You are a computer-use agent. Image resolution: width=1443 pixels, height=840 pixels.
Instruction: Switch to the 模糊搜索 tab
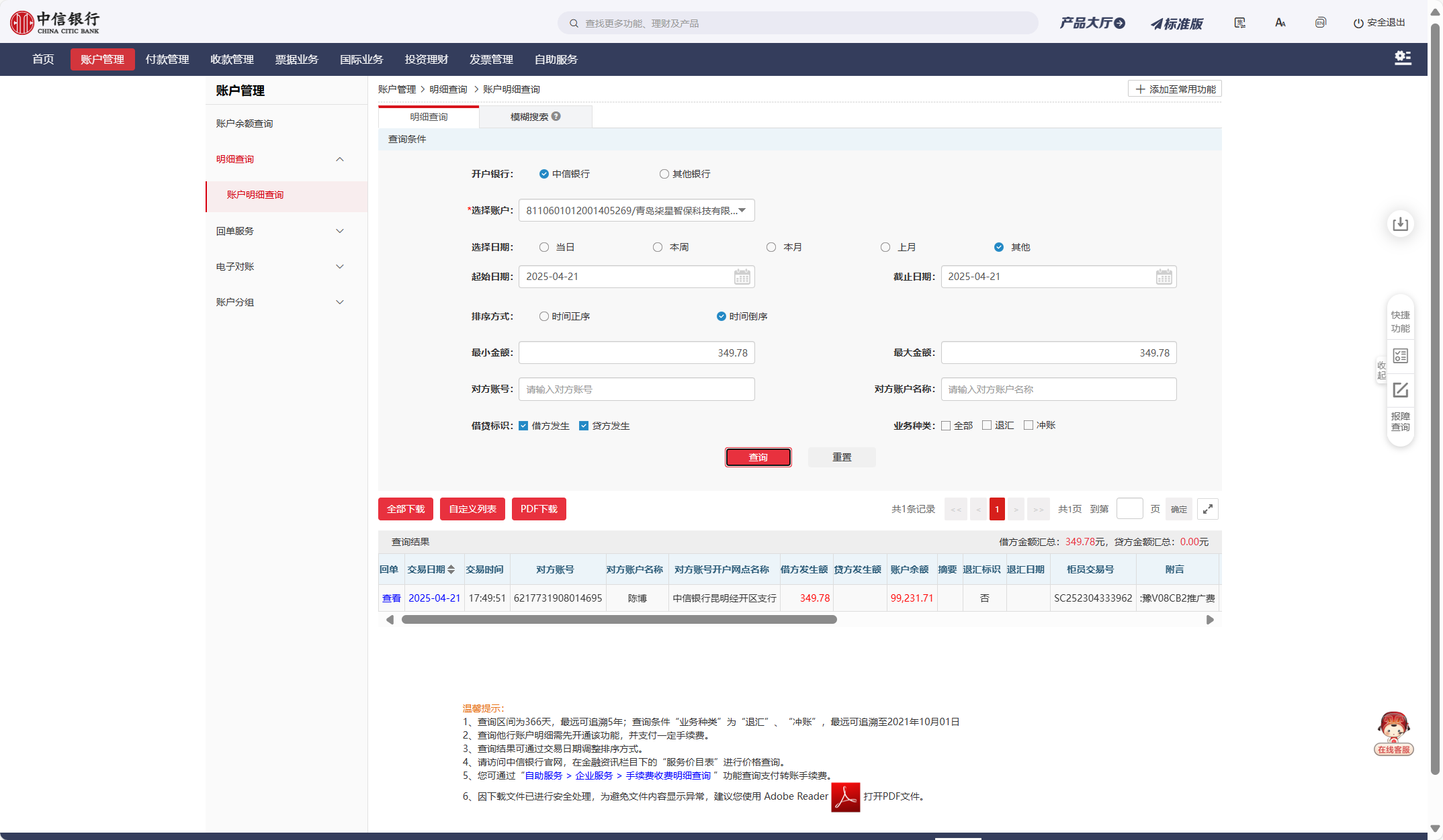(529, 117)
